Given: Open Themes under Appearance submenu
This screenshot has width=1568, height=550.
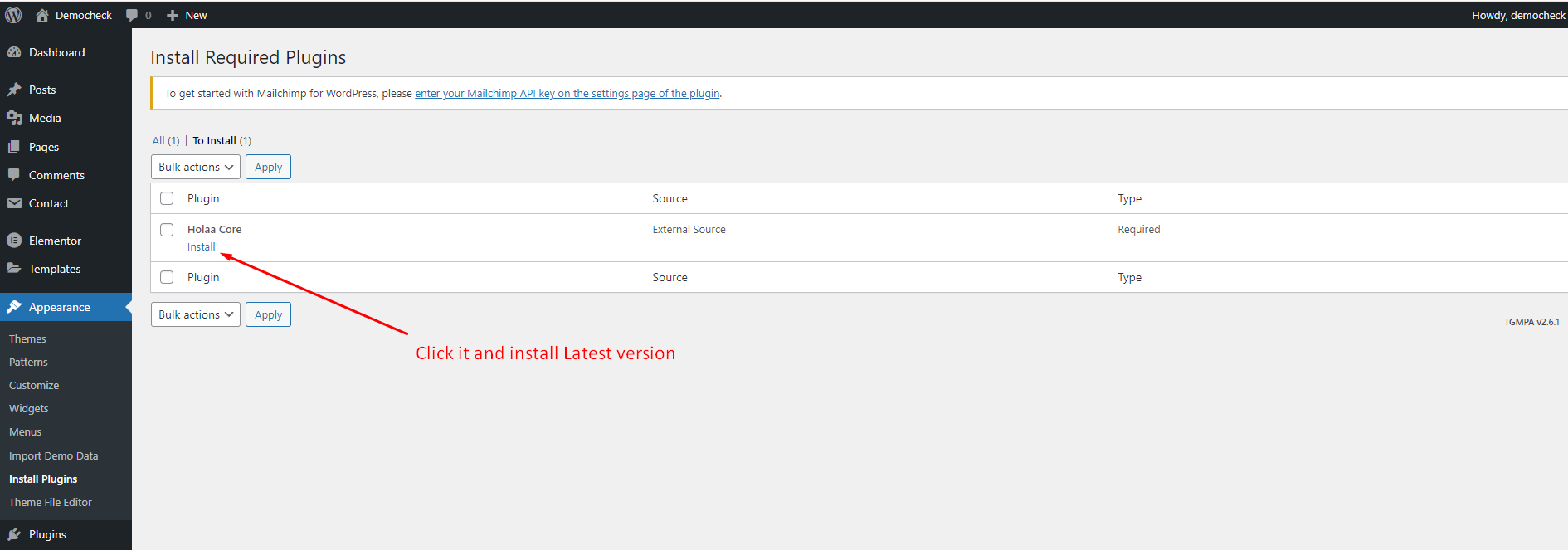Looking at the screenshot, I should 27,338.
